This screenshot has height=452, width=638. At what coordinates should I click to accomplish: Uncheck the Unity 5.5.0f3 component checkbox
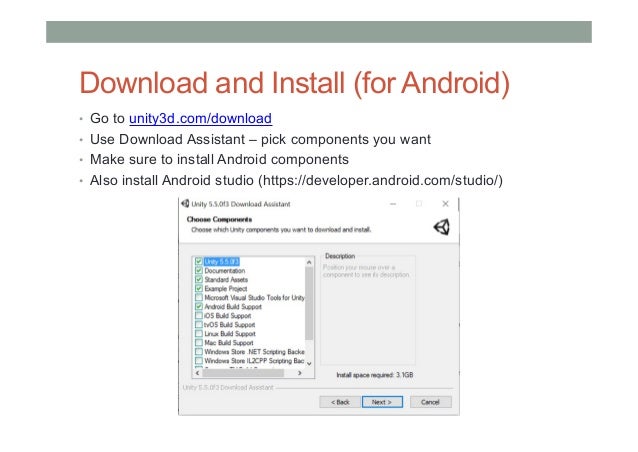(199, 261)
